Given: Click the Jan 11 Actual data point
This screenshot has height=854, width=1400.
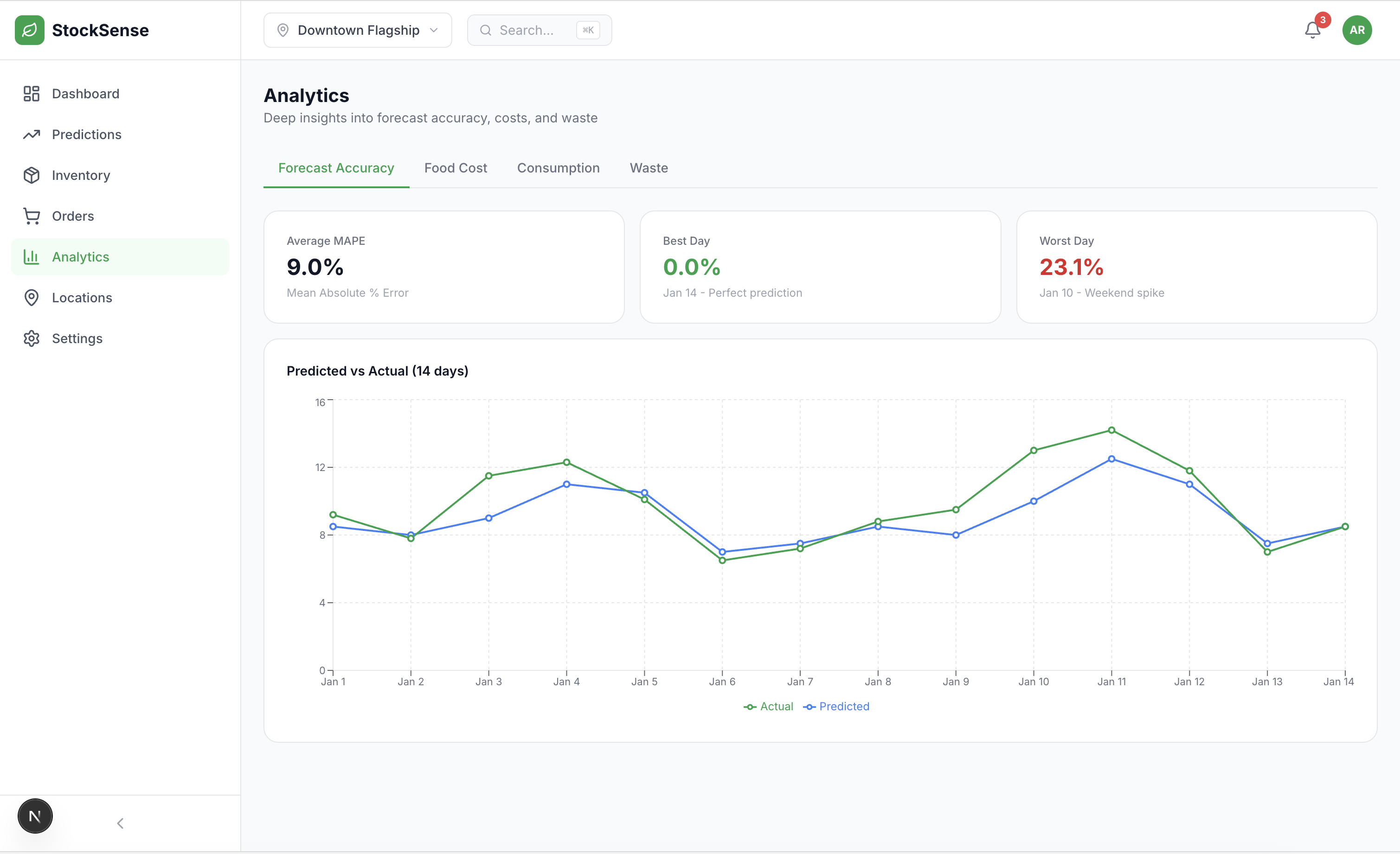Looking at the screenshot, I should coord(1111,430).
